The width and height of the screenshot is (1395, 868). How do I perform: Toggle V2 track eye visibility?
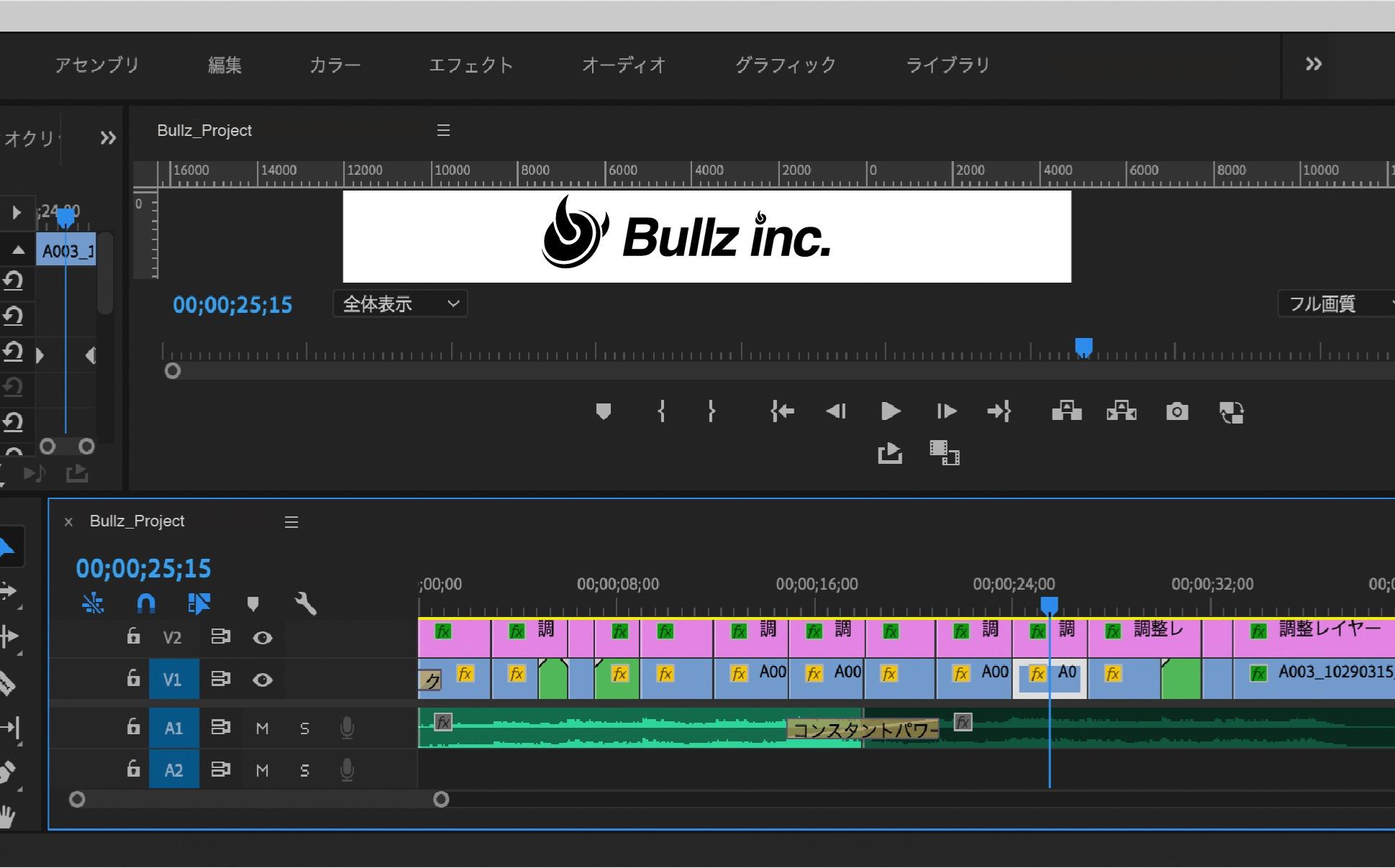coord(263,638)
